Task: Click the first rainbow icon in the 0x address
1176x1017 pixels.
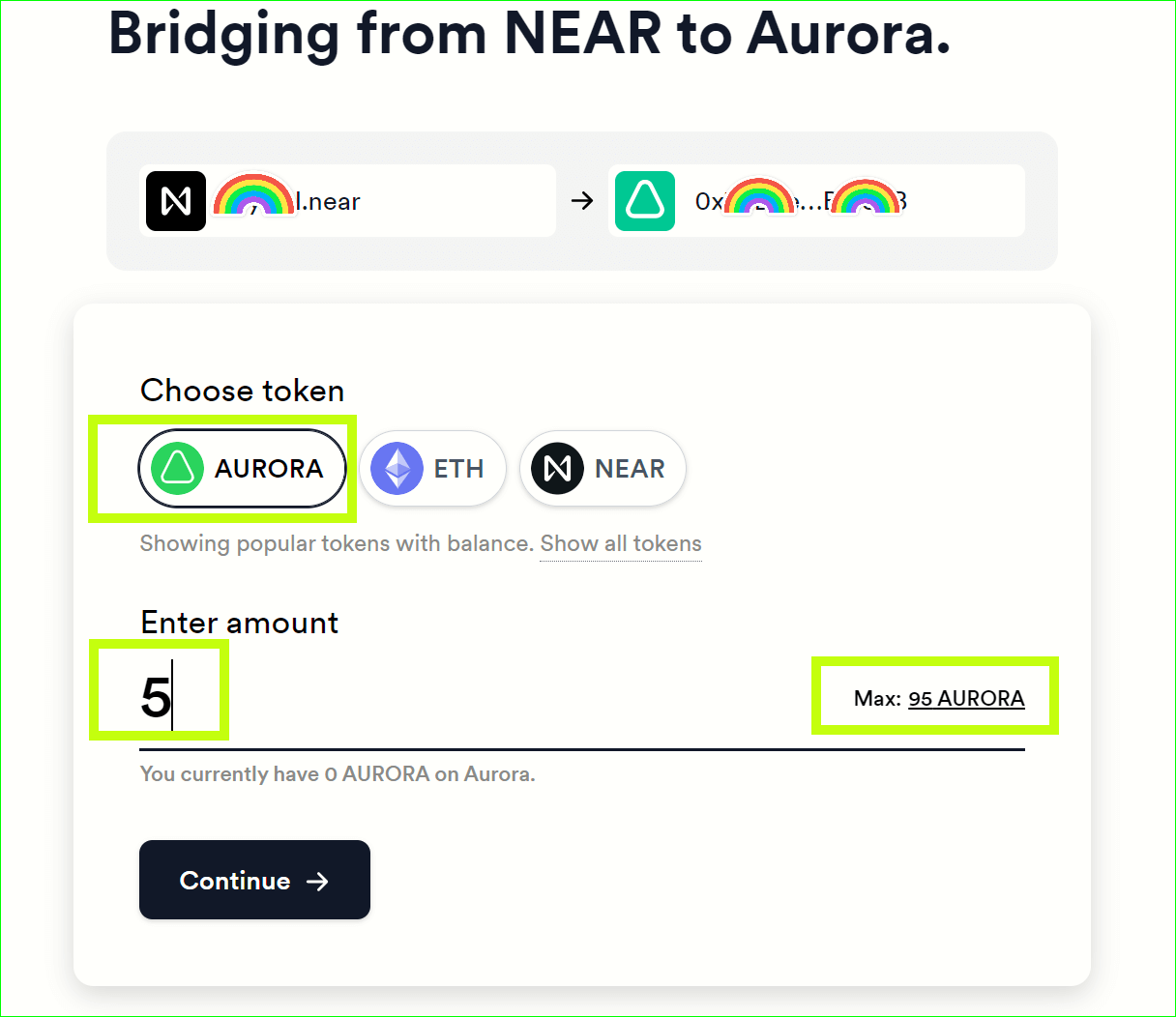Action: tap(759, 198)
